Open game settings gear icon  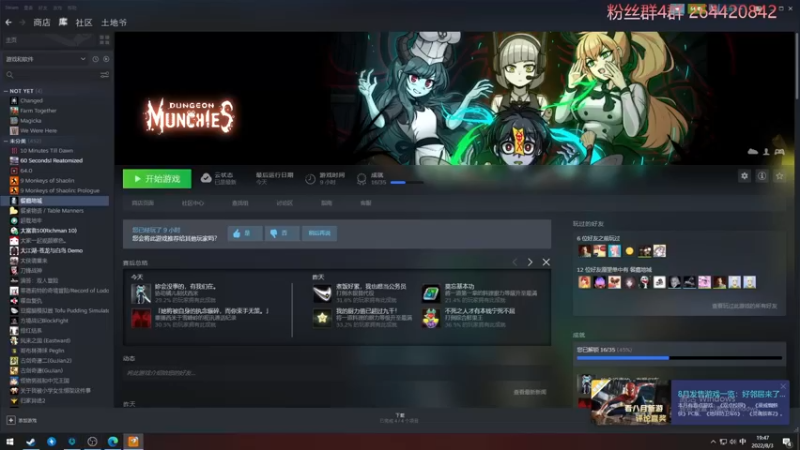[744, 176]
